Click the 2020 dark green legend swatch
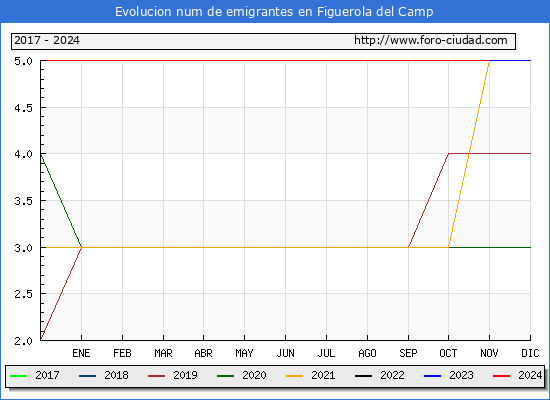Screen dimensions: 550x400 click(x=226, y=376)
